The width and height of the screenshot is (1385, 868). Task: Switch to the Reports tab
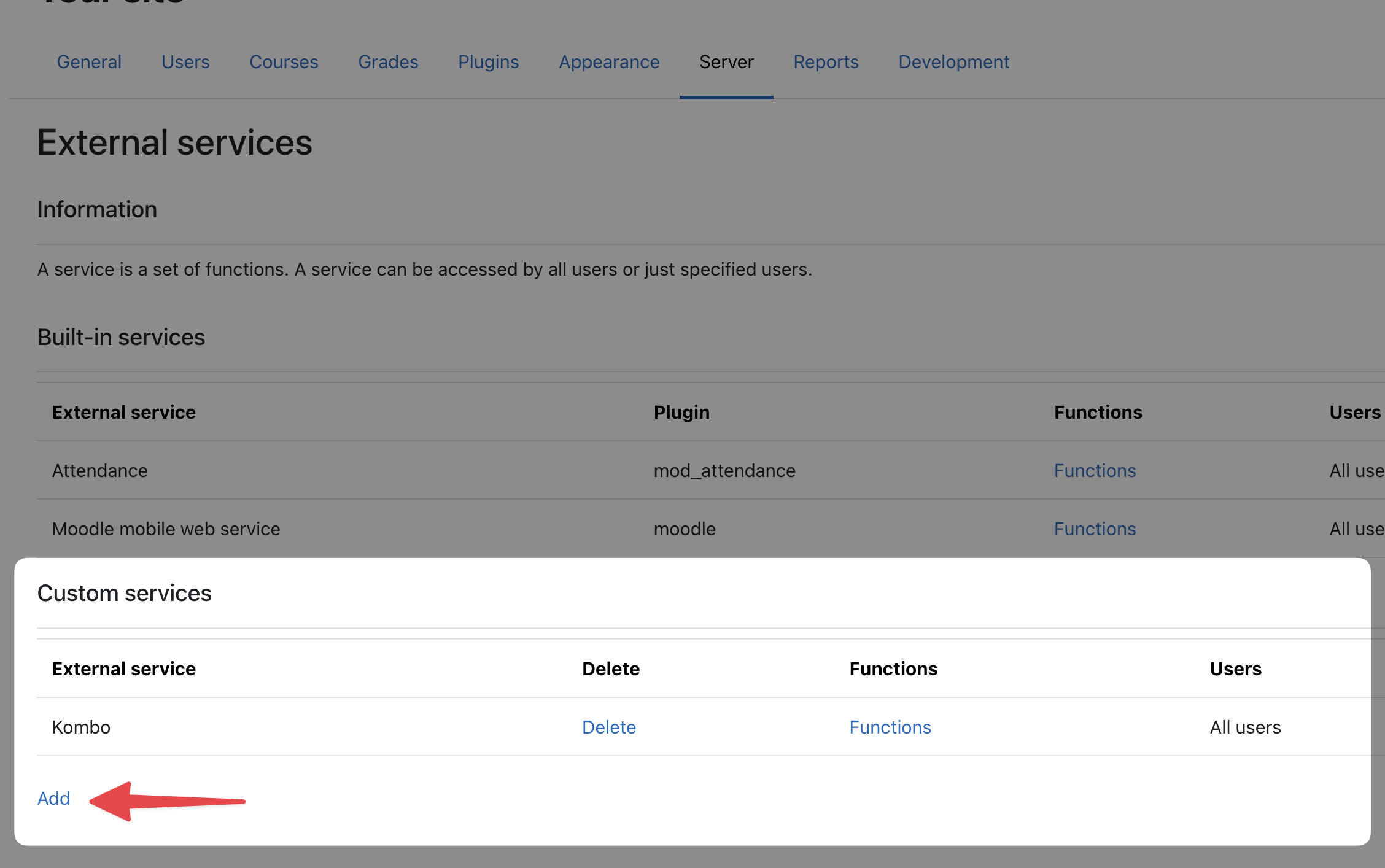pyautogui.click(x=826, y=62)
